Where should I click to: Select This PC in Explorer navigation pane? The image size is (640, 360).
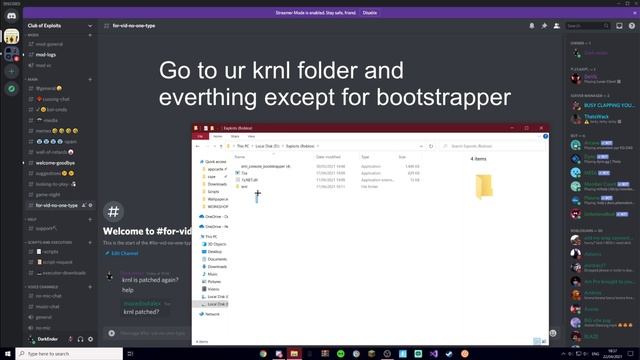coord(209,237)
